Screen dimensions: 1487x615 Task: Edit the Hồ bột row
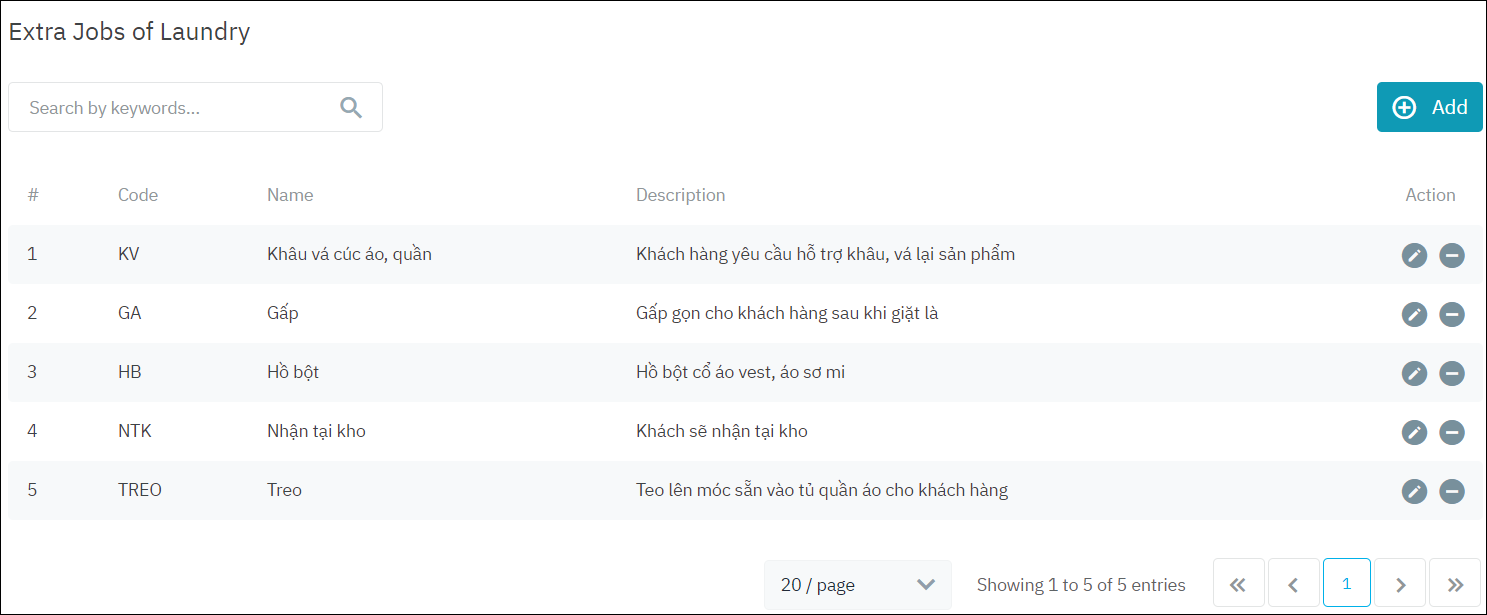(x=1414, y=373)
